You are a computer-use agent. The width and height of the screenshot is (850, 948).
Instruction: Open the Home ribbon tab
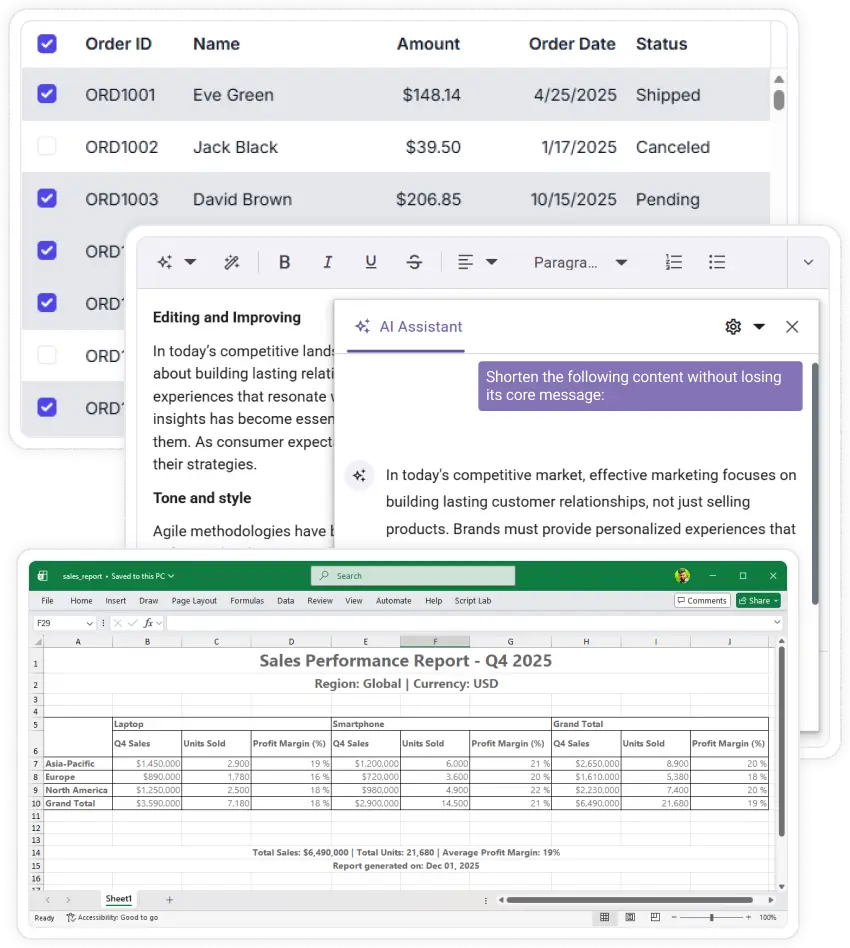click(81, 600)
